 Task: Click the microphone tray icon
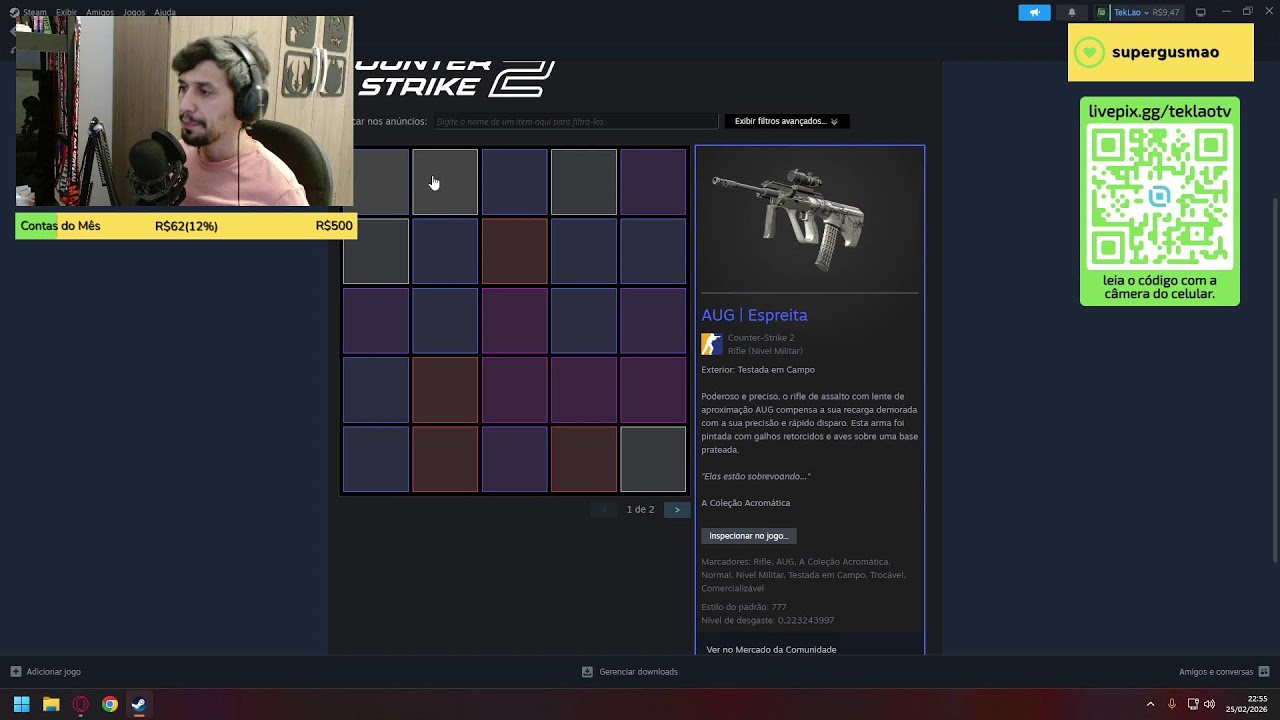(1172, 704)
